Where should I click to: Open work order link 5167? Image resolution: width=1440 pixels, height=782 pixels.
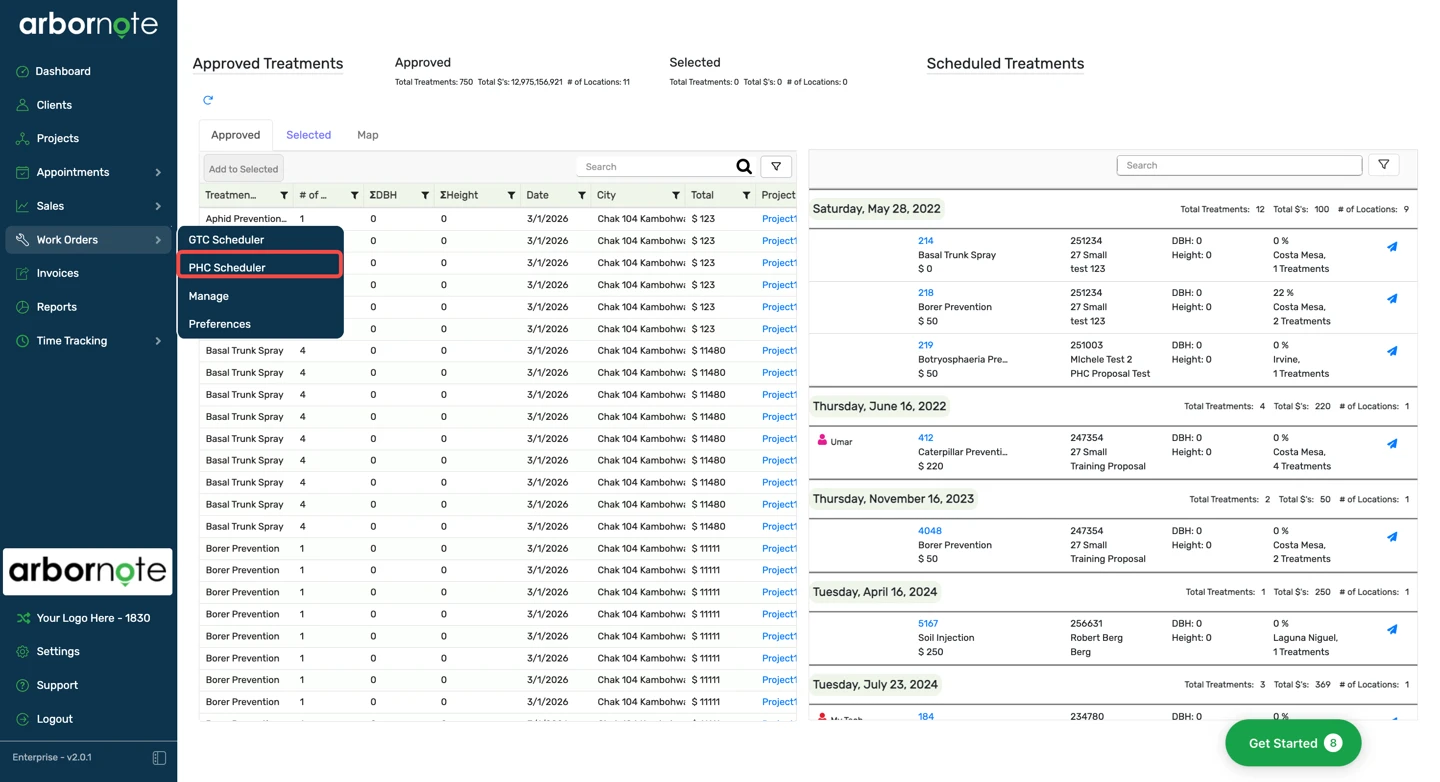(928, 624)
